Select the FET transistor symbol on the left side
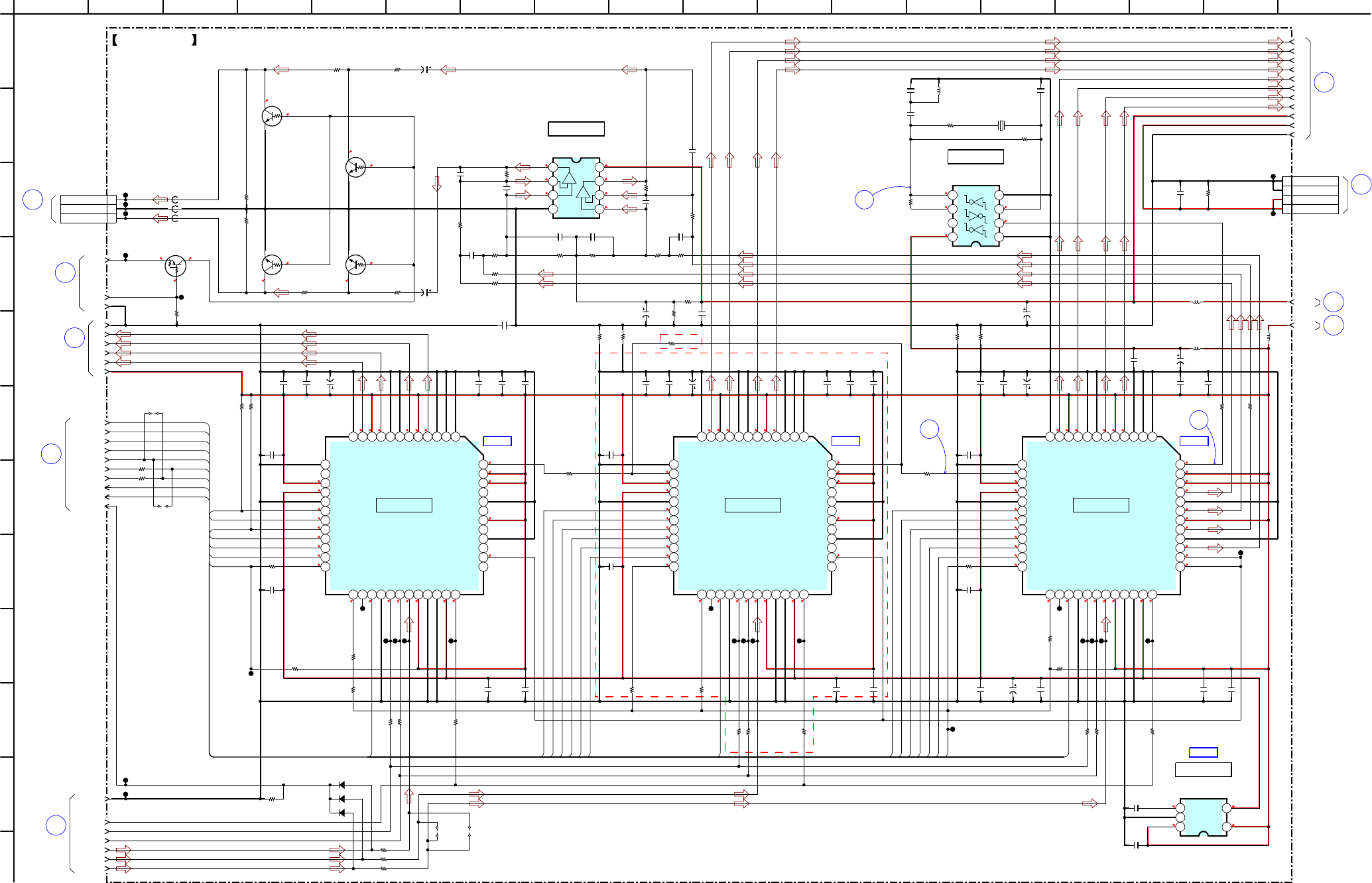This screenshot has width=1372, height=883. (175, 266)
